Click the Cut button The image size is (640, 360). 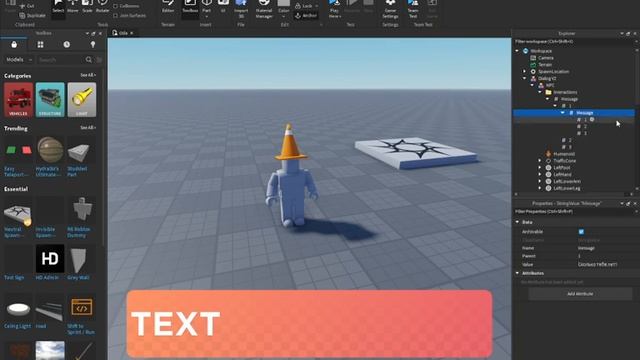27,6
